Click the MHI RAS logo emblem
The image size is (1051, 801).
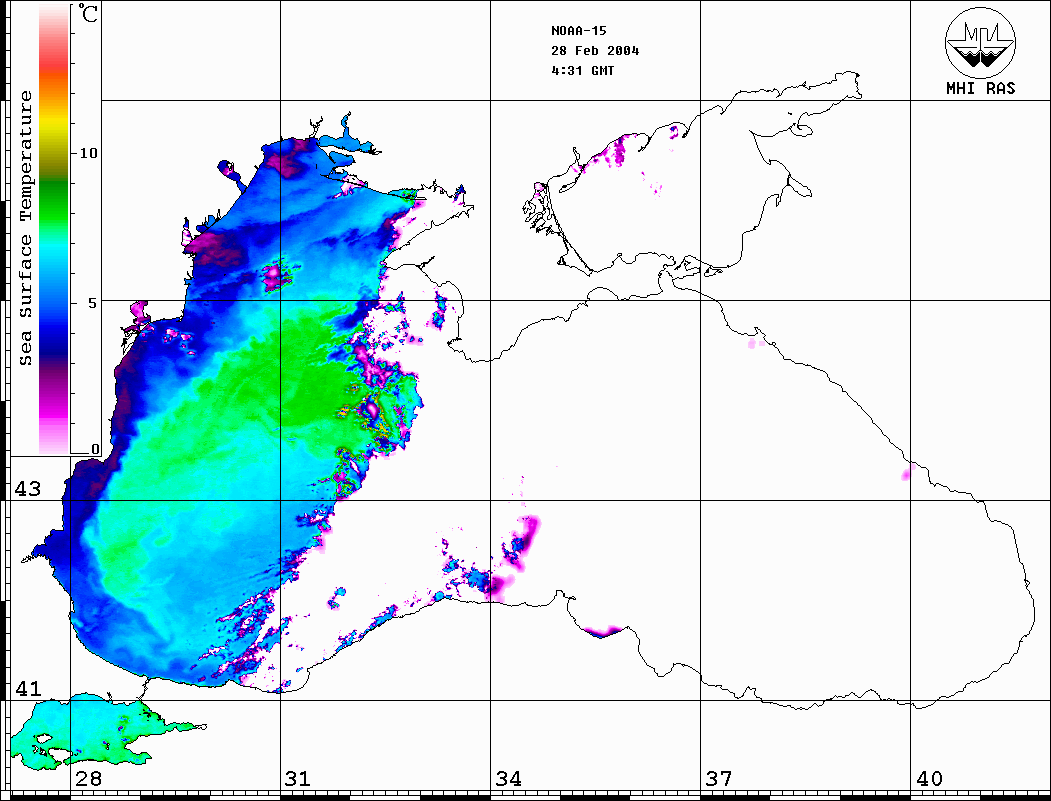[x=981, y=42]
